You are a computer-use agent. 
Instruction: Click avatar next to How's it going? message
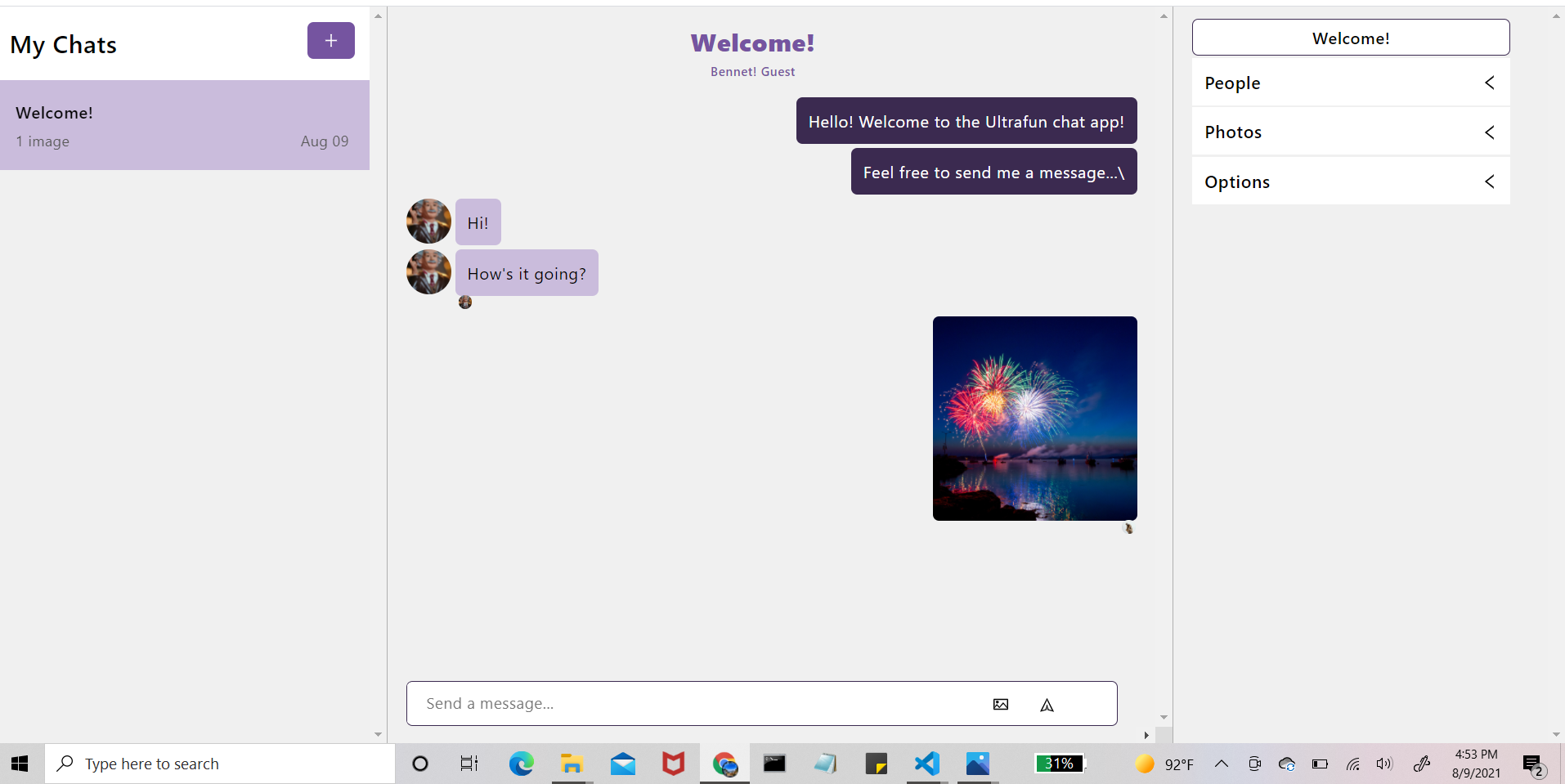pyautogui.click(x=428, y=272)
